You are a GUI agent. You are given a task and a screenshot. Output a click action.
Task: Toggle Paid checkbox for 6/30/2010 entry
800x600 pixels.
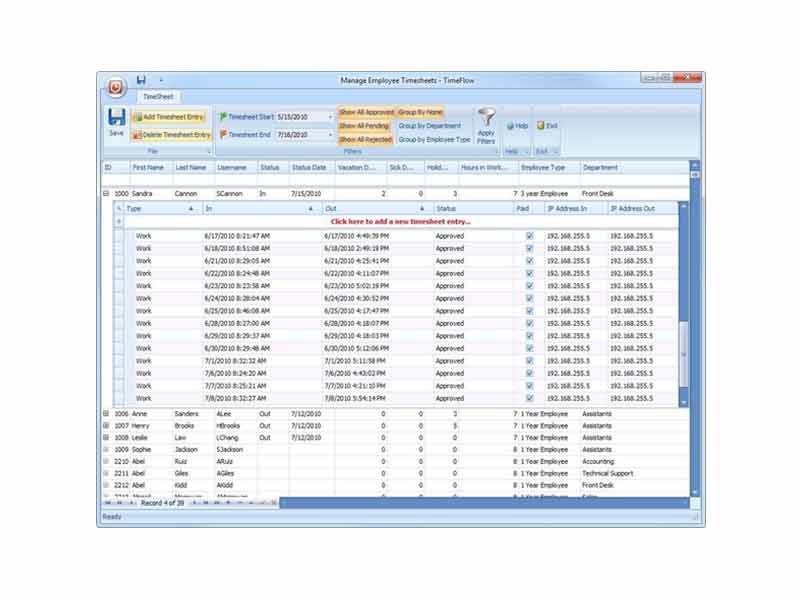530,348
